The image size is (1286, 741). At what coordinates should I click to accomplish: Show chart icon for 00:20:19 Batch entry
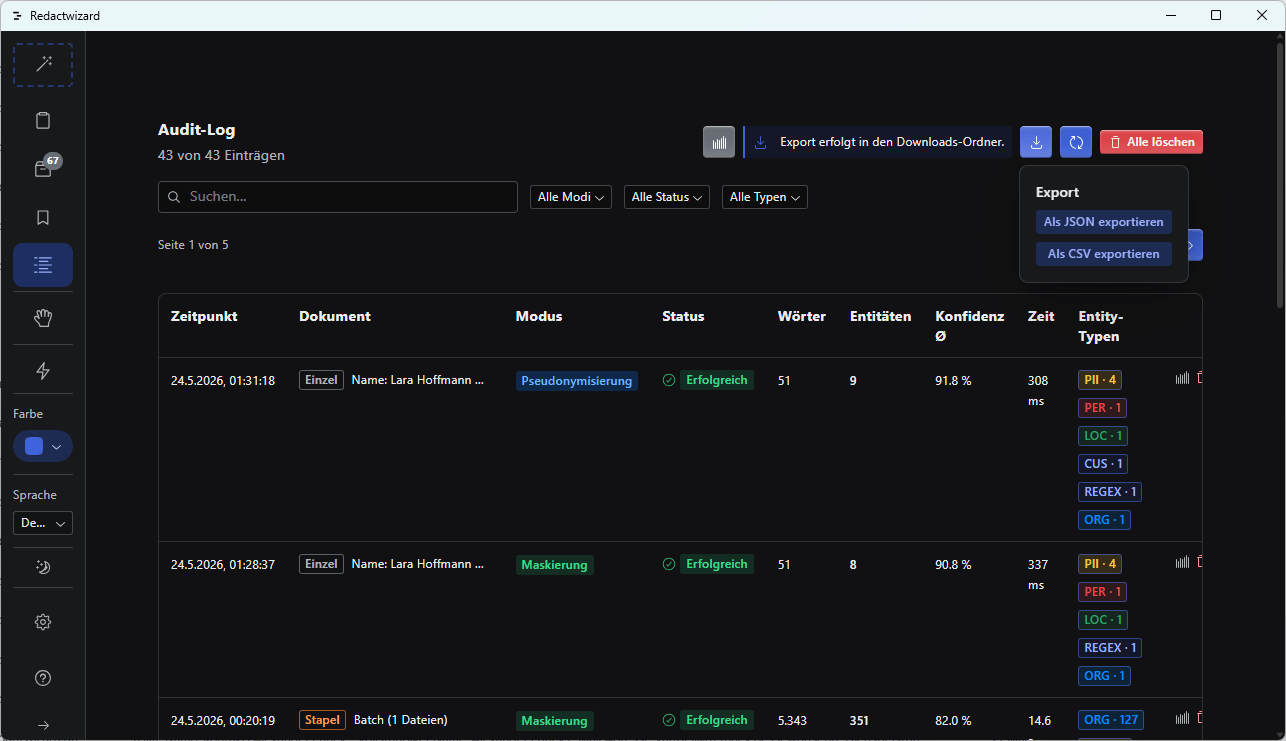click(1183, 718)
